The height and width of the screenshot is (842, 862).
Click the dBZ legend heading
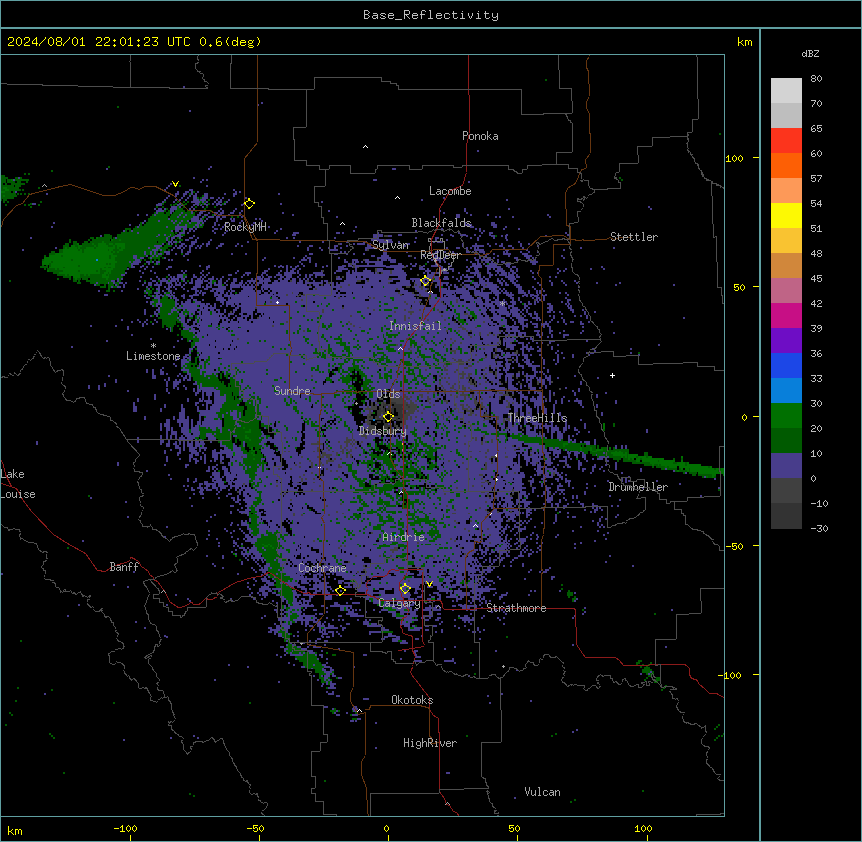pyautogui.click(x=810, y=54)
